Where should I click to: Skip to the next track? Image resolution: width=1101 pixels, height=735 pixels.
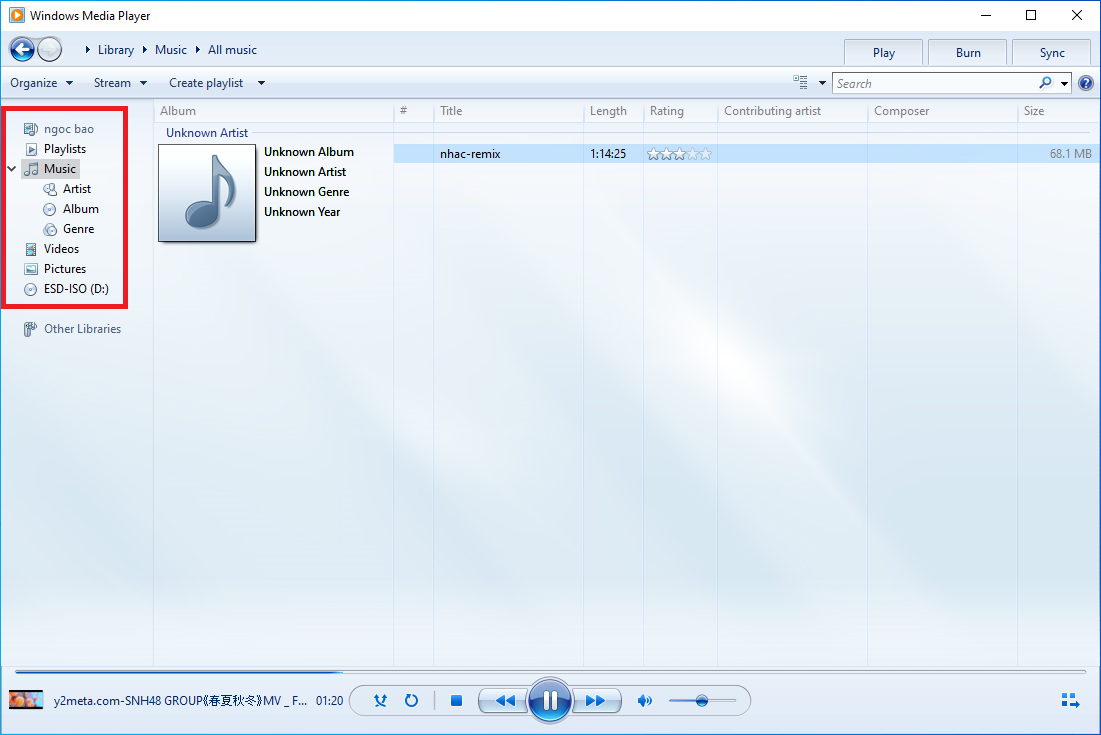[596, 701]
